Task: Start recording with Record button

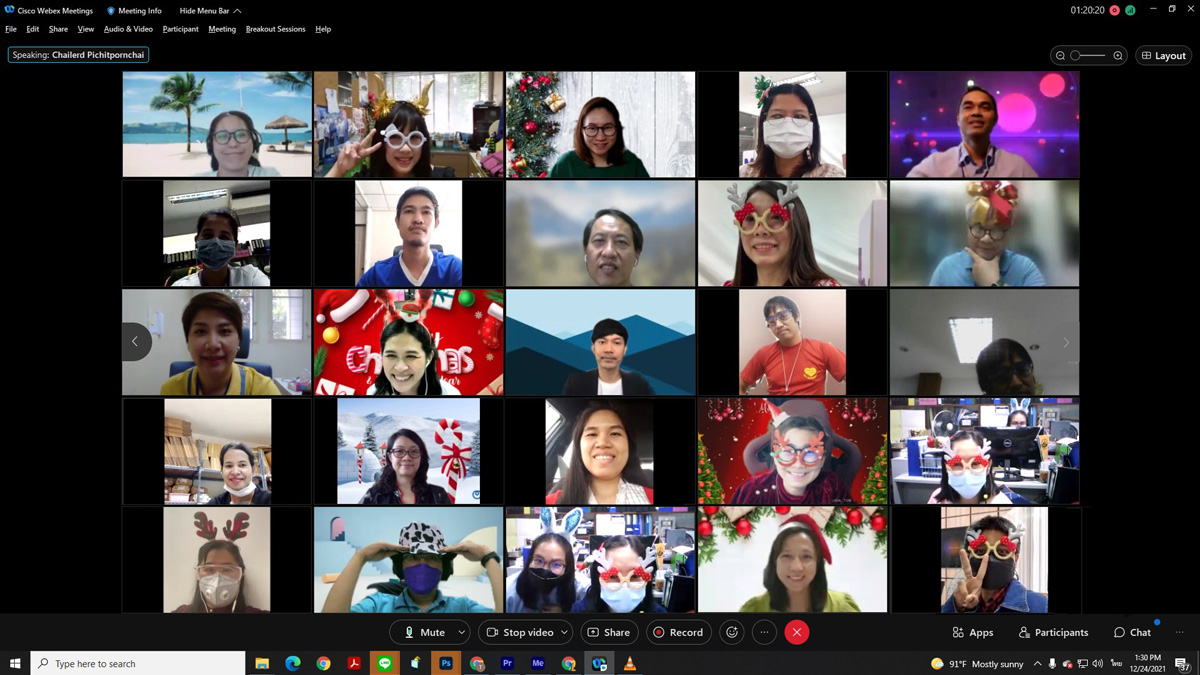Action: tap(678, 632)
